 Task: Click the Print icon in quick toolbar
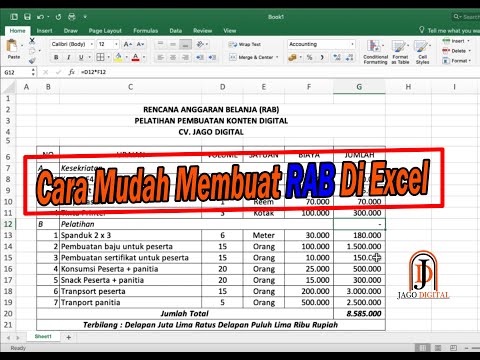71,17
